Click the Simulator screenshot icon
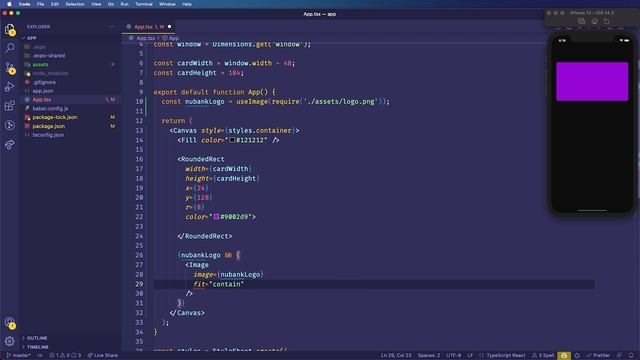Image resolution: width=640 pixels, height=360 pixels. [582, 21]
